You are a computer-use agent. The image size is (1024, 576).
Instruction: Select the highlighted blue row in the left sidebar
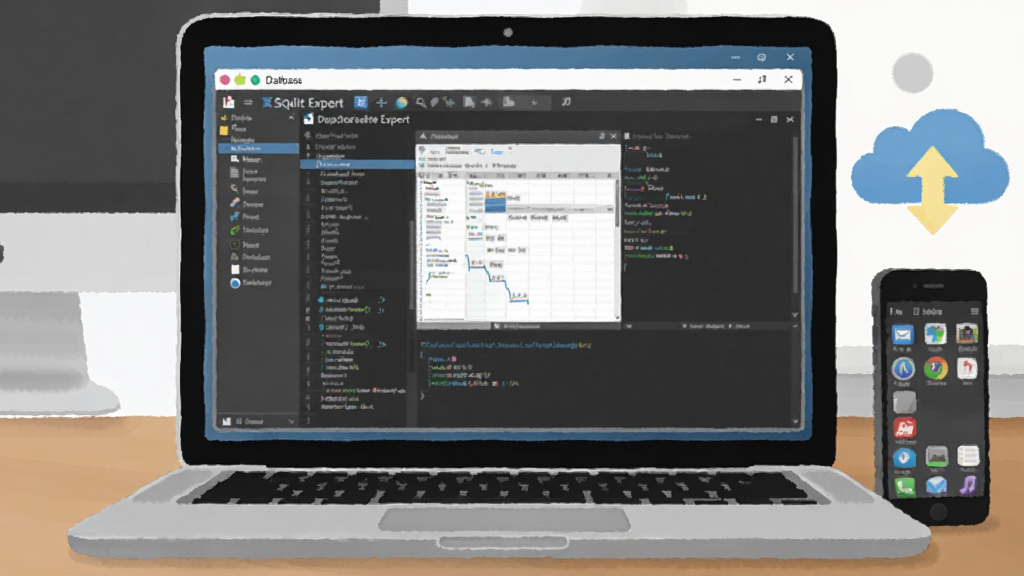coord(258,148)
